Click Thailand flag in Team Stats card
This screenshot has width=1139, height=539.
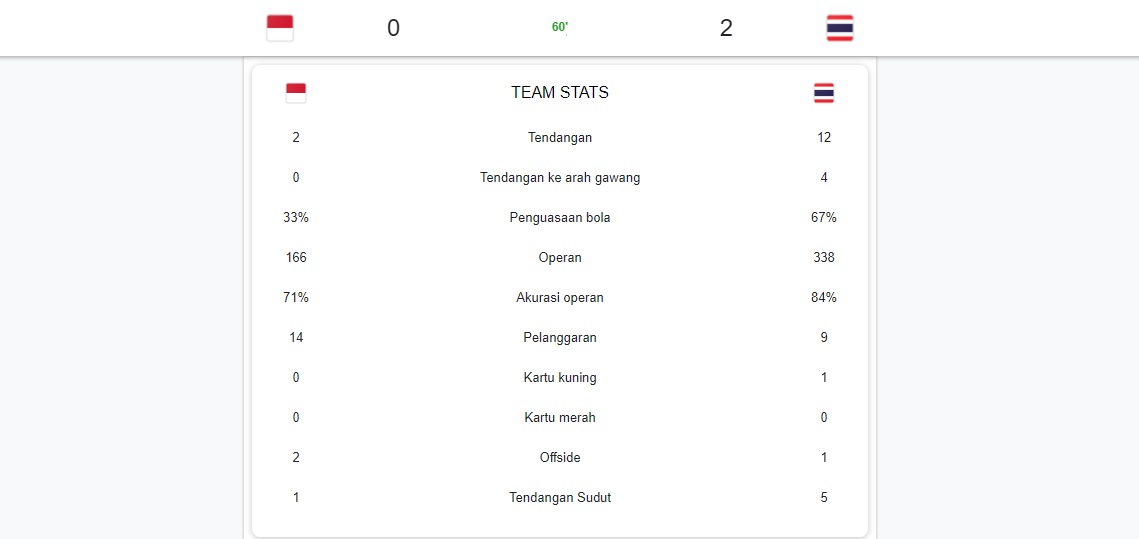824,93
